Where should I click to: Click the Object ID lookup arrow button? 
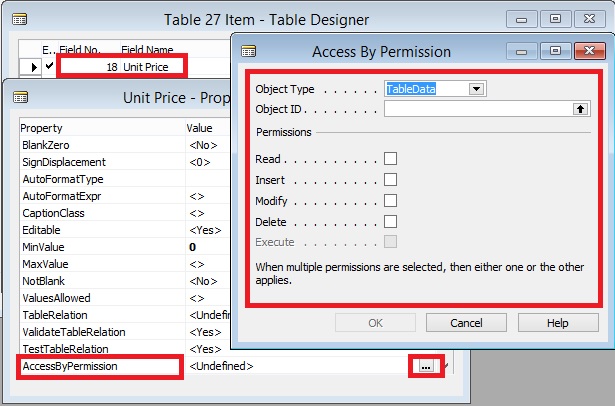[x=578, y=109]
